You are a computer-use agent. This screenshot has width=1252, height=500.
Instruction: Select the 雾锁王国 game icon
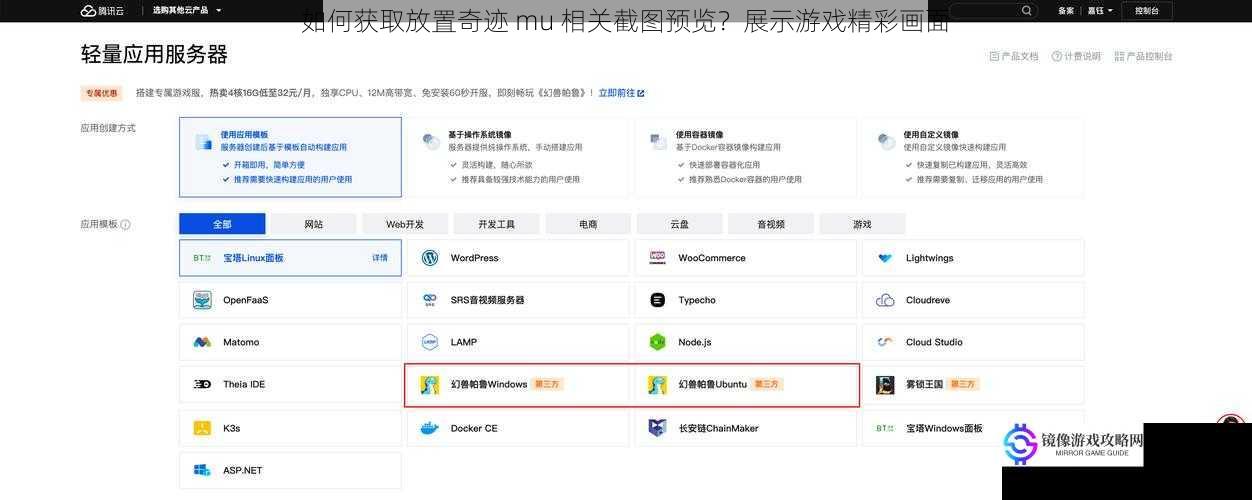coord(885,385)
